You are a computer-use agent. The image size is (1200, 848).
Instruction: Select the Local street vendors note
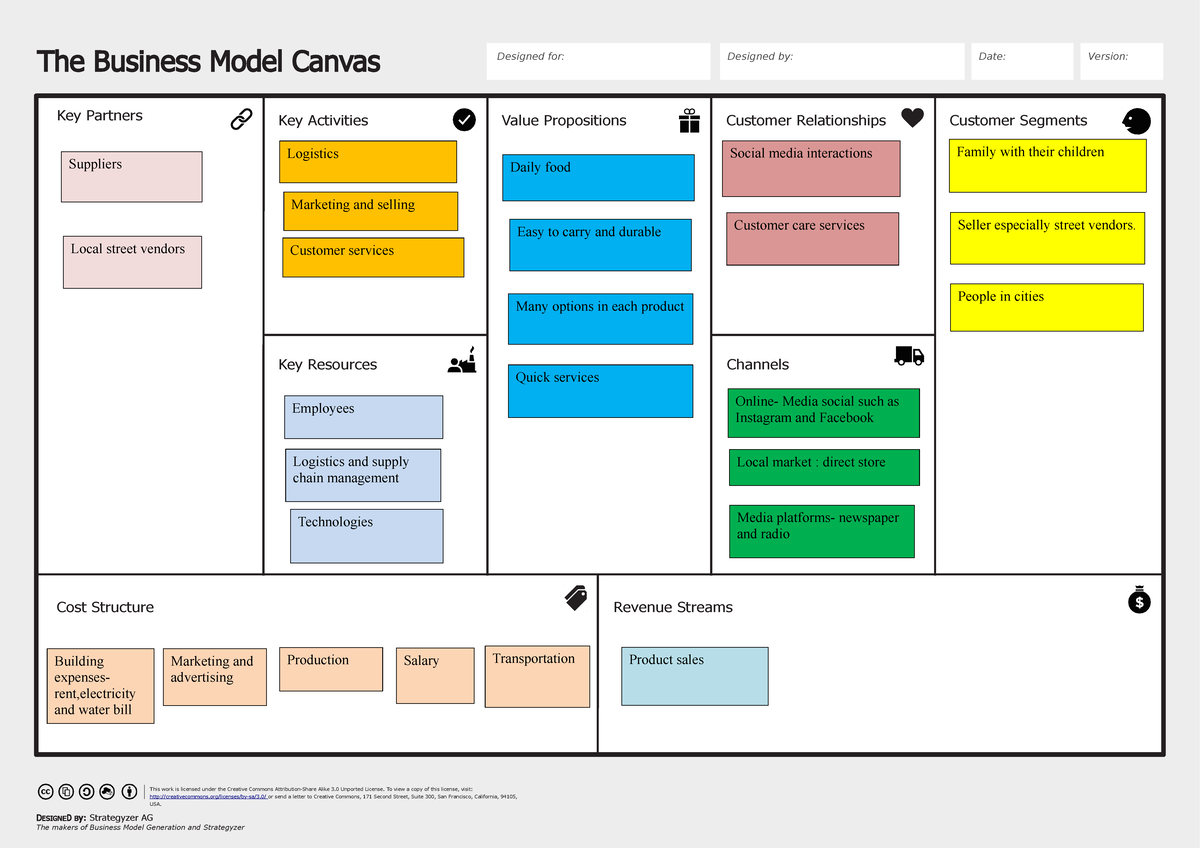click(132, 262)
